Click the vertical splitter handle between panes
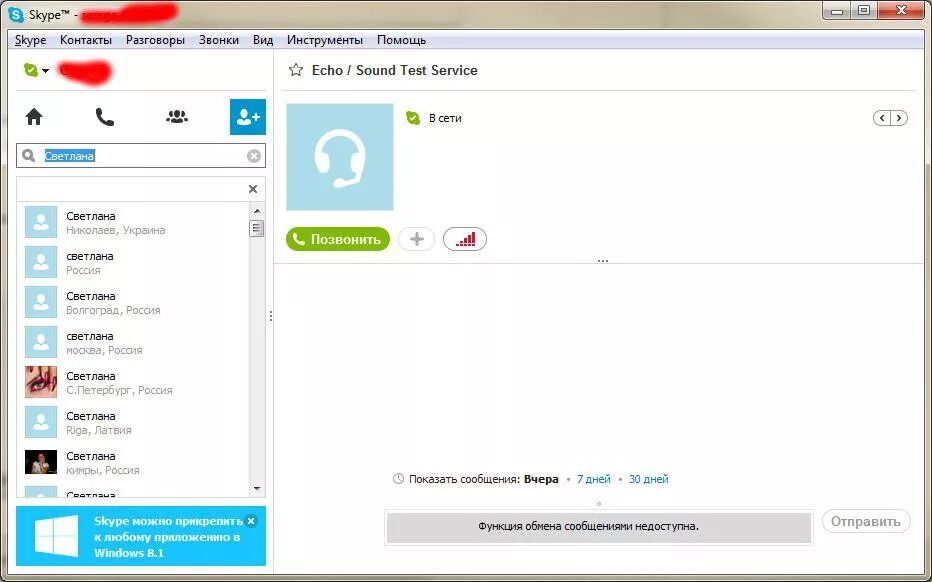This screenshot has height=582, width=932. pyautogui.click(x=270, y=316)
